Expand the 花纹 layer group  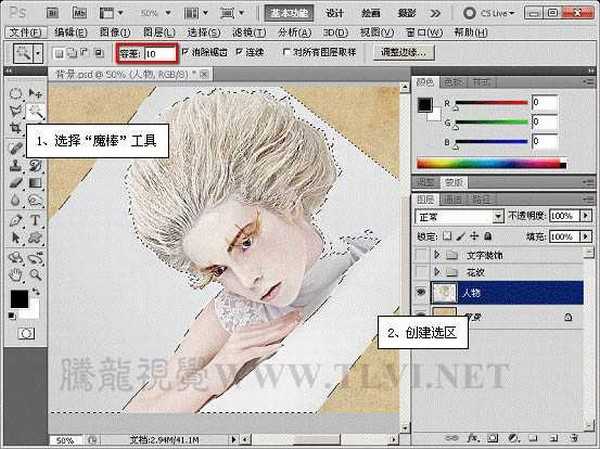click(437, 273)
